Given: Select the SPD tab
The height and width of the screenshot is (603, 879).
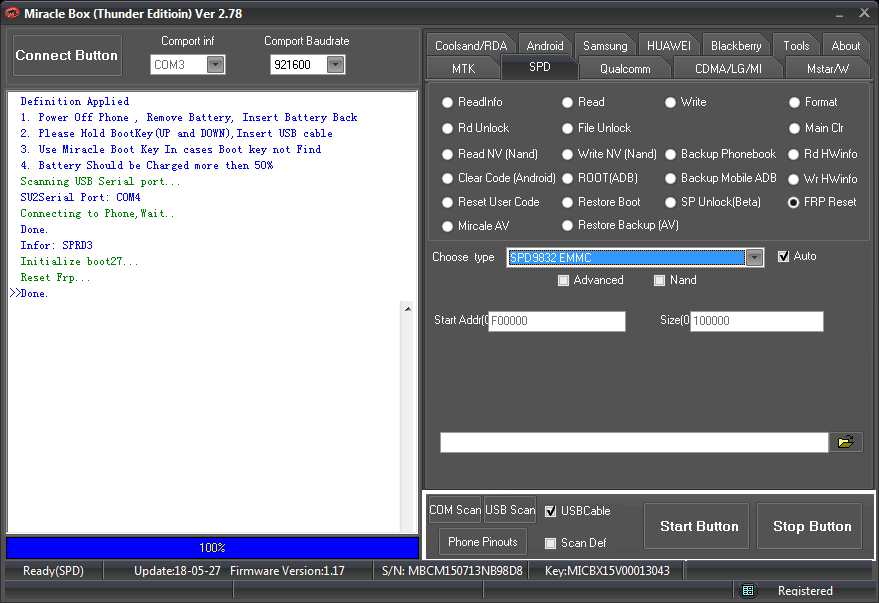Looking at the screenshot, I should point(539,67).
